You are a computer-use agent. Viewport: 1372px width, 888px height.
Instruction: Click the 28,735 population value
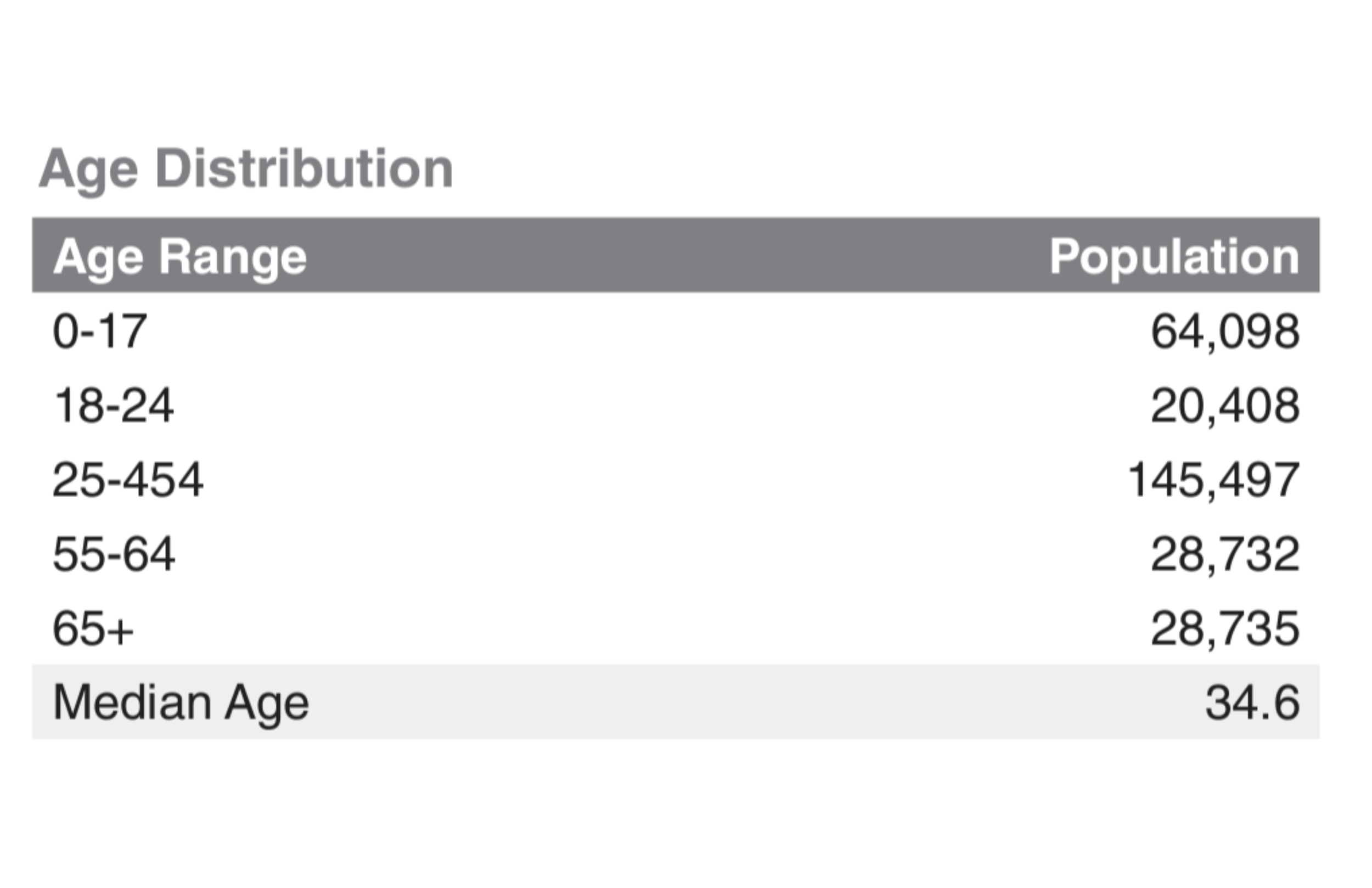[x=1225, y=628]
